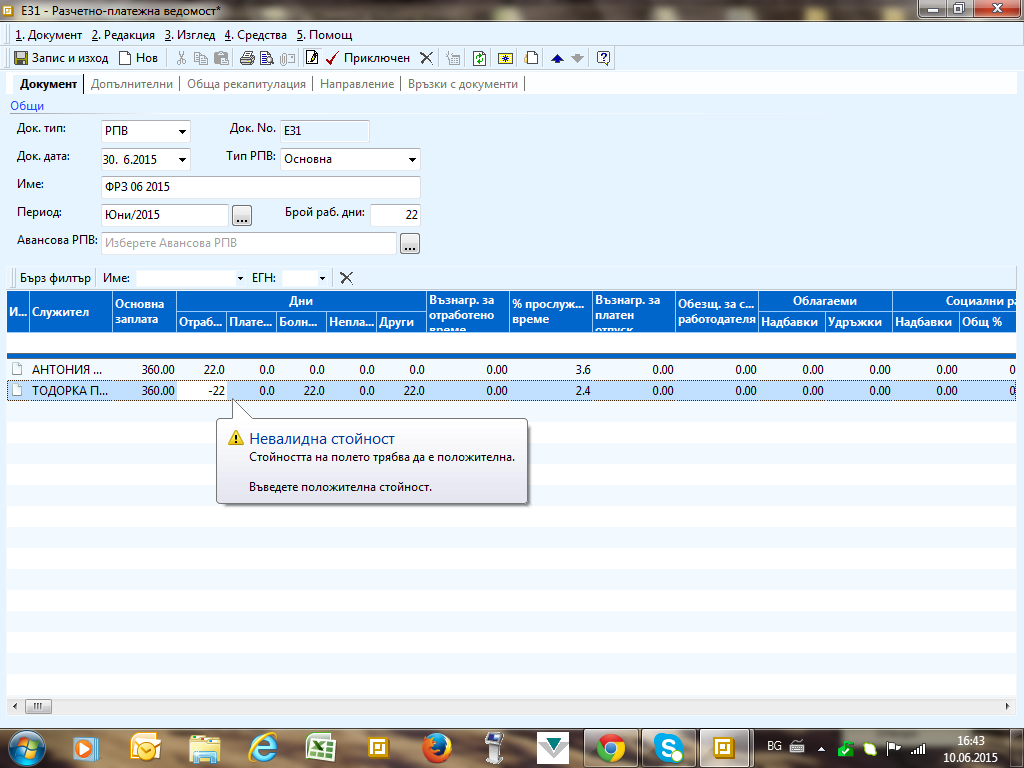The width and height of the screenshot is (1024, 768).
Task: Click the 3.6 % прослужено cell
Action: (x=551, y=370)
